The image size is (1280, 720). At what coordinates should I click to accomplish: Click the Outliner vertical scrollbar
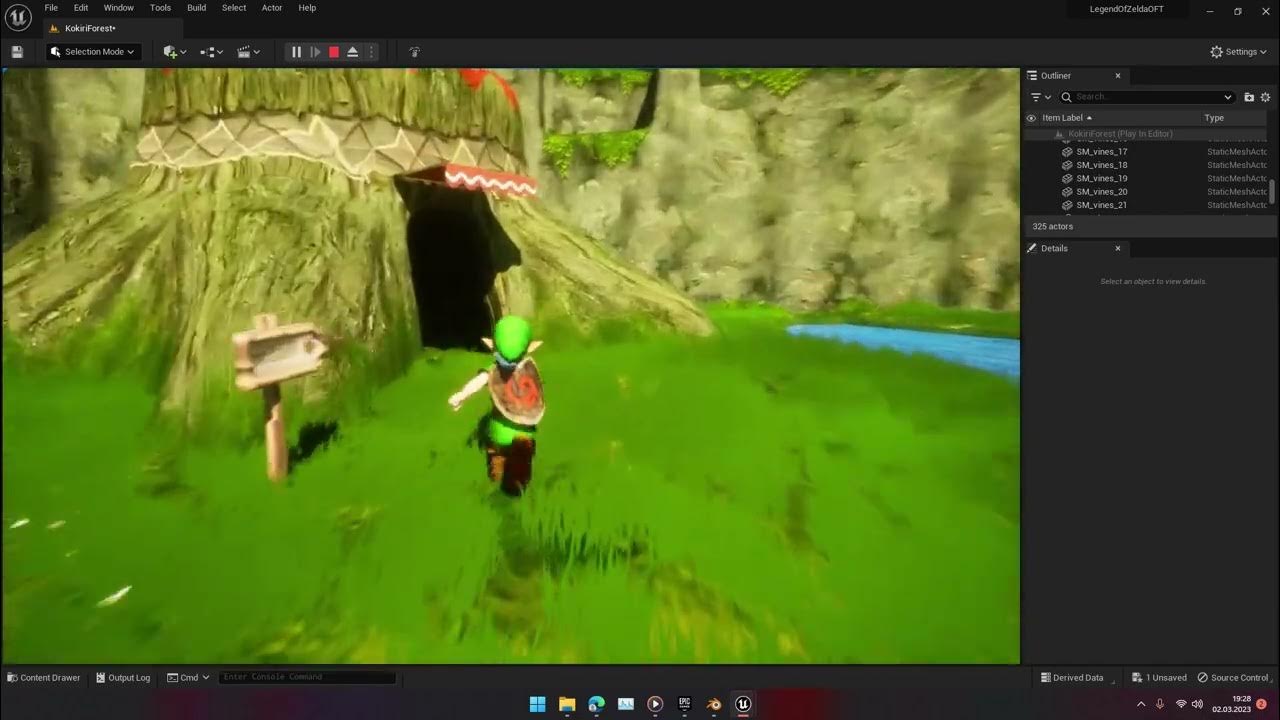coord(1274,191)
